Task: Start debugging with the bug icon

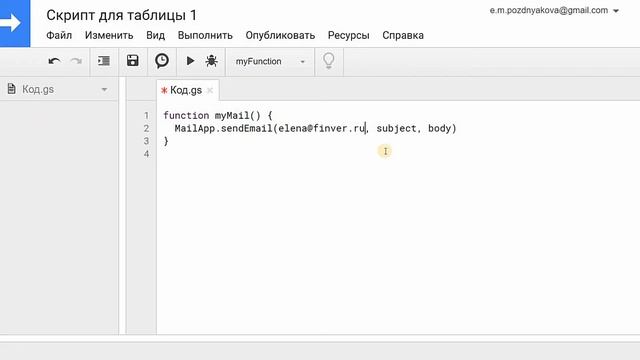Action: tap(211, 61)
